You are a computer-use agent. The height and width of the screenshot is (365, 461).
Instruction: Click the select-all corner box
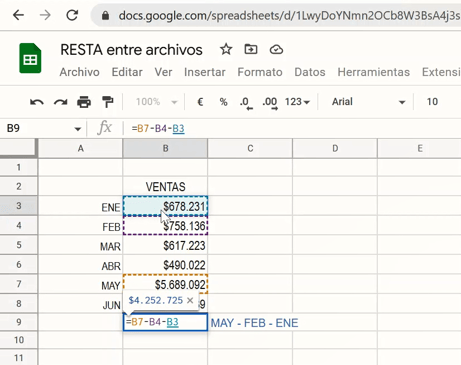[x=19, y=148]
